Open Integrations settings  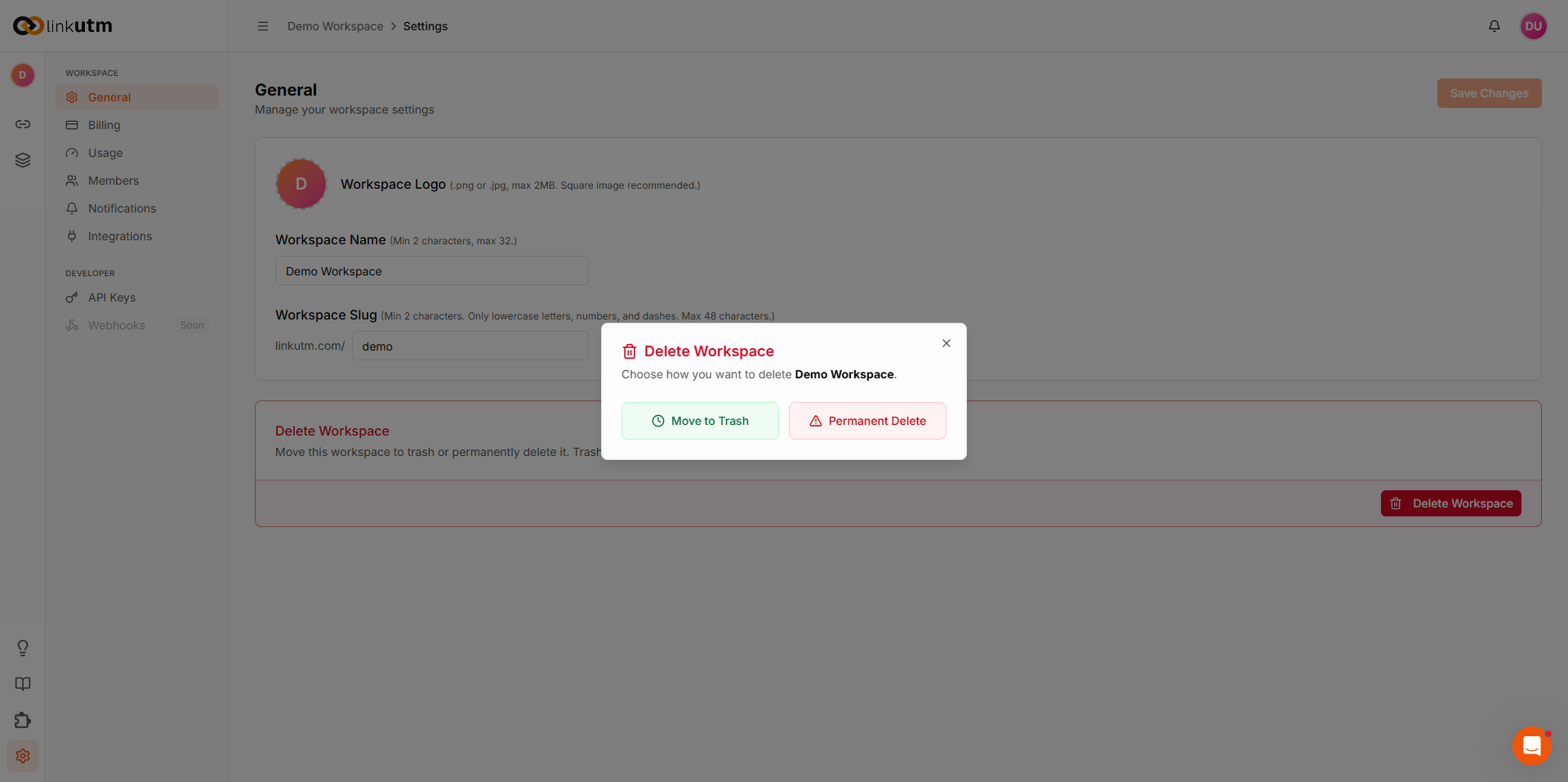point(137,236)
